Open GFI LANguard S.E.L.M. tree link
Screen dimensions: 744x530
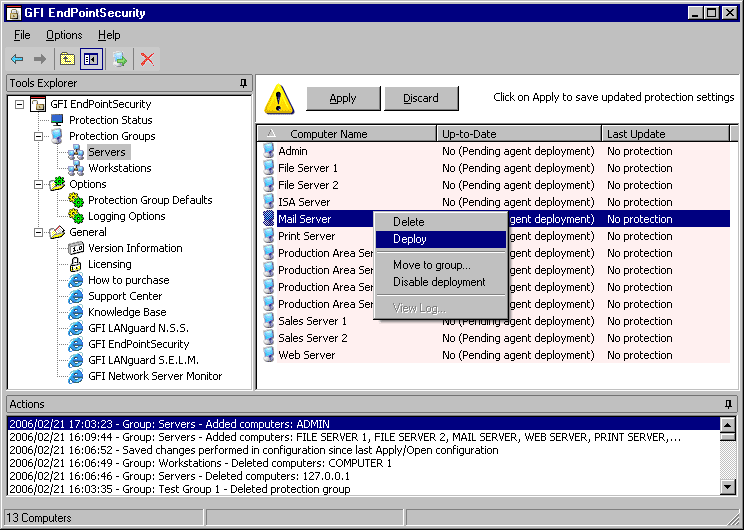tap(143, 360)
